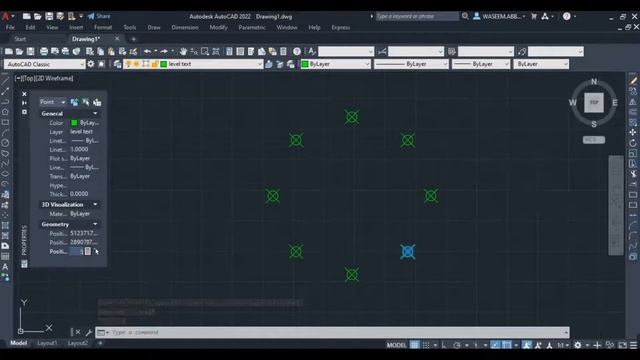Add a new drawing tab with plus button
The image size is (640, 360).
tap(133, 39)
